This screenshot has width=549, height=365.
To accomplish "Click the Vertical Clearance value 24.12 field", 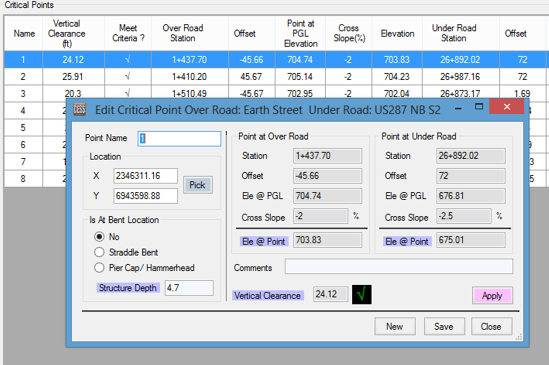I will (x=331, y=294).
